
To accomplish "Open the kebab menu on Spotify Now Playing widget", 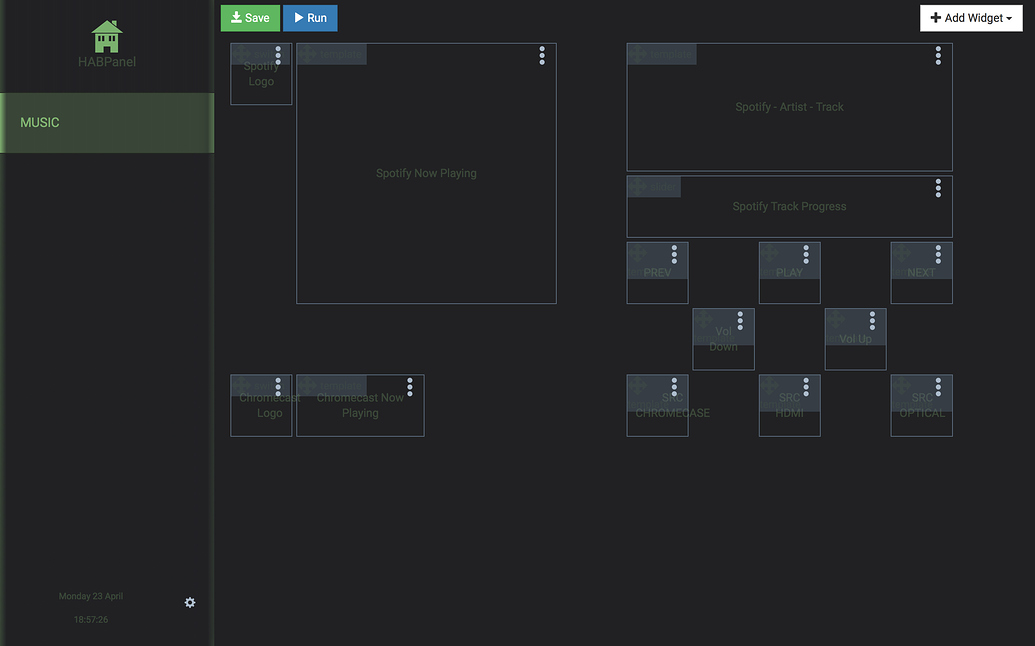I will click(x=541, y=56).
